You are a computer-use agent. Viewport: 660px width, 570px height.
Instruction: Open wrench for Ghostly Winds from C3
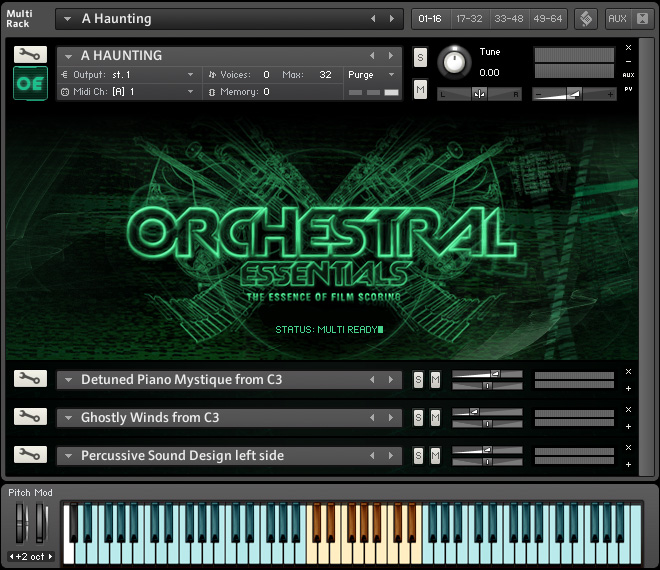pos(30,416)
